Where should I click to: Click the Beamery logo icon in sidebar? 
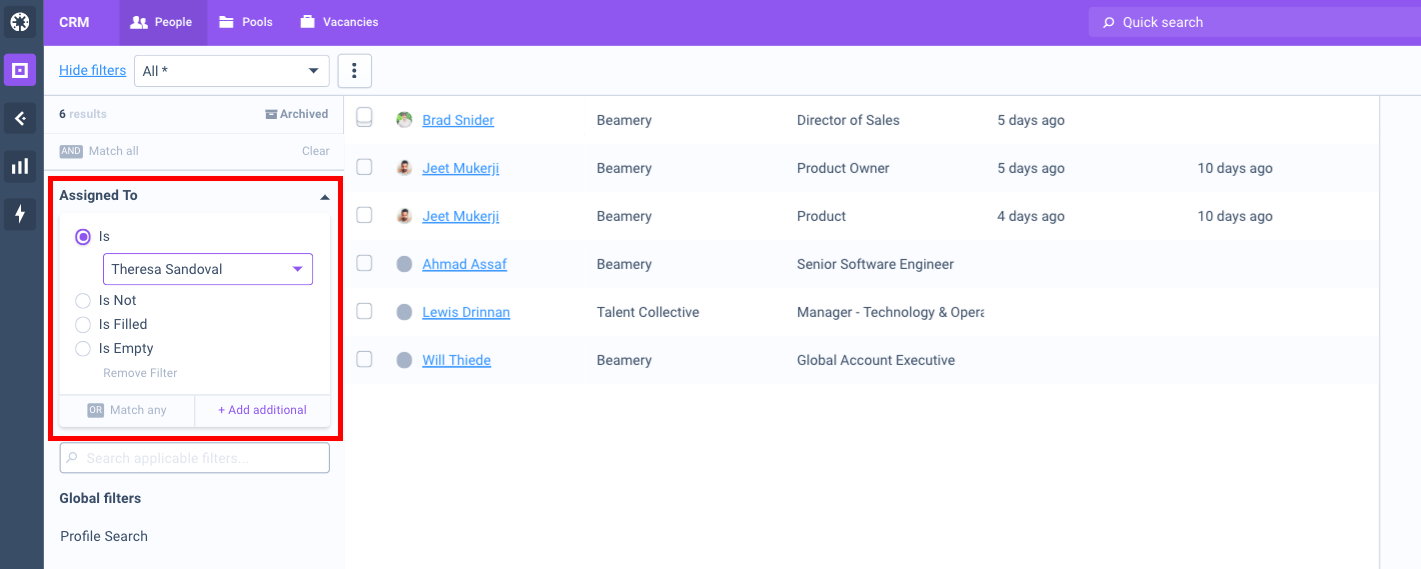[x=20, y=21]
